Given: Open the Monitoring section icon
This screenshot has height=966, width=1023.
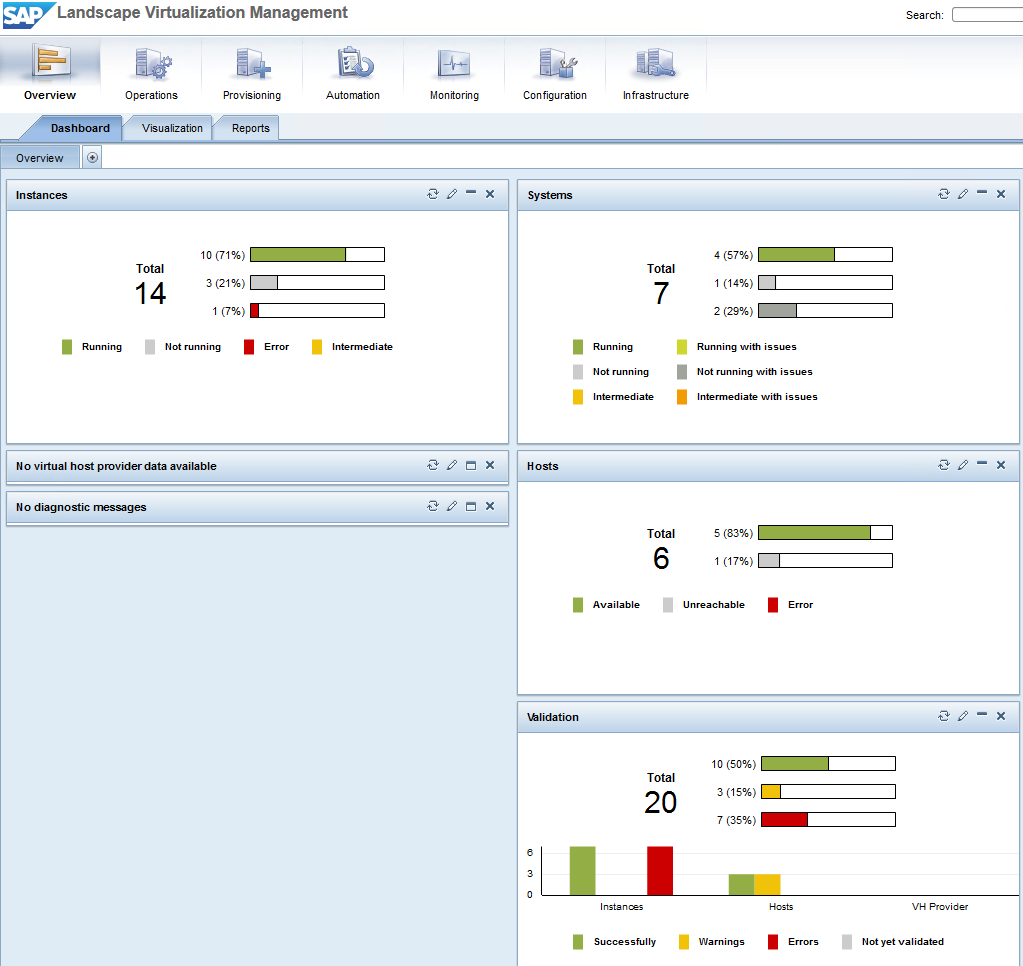Looking at the screenshot, I should (x=454, y=65).
